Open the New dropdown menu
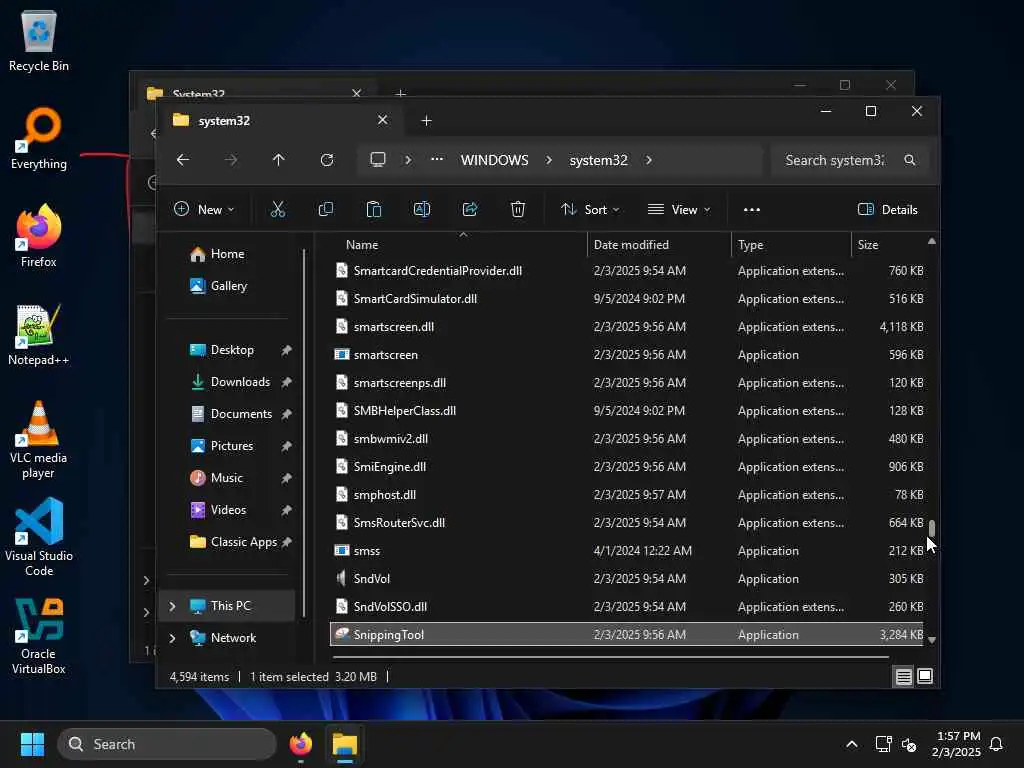The image size is (1024, 768). click(204, 210)
